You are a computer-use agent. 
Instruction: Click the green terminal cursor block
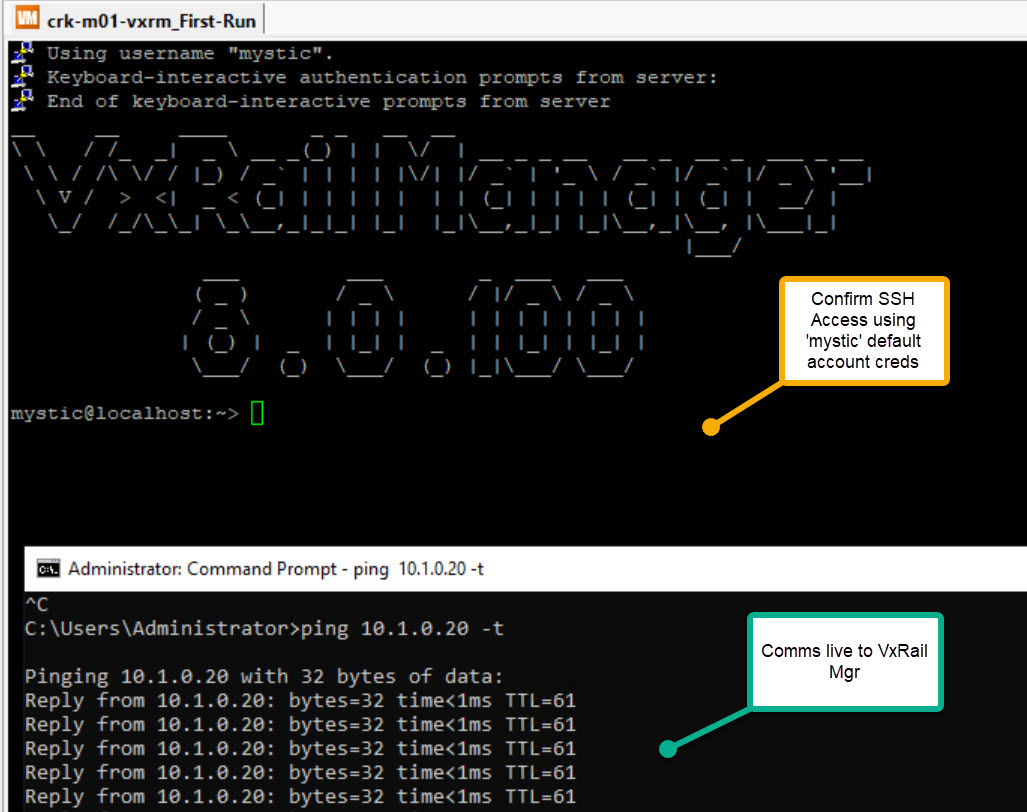[x=257, y=412]
